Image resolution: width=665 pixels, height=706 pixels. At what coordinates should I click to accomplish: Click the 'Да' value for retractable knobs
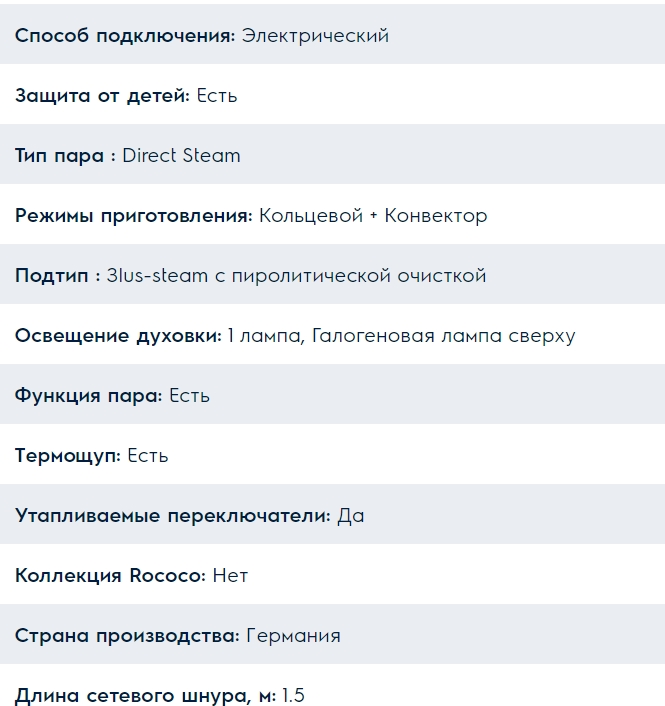351,516
